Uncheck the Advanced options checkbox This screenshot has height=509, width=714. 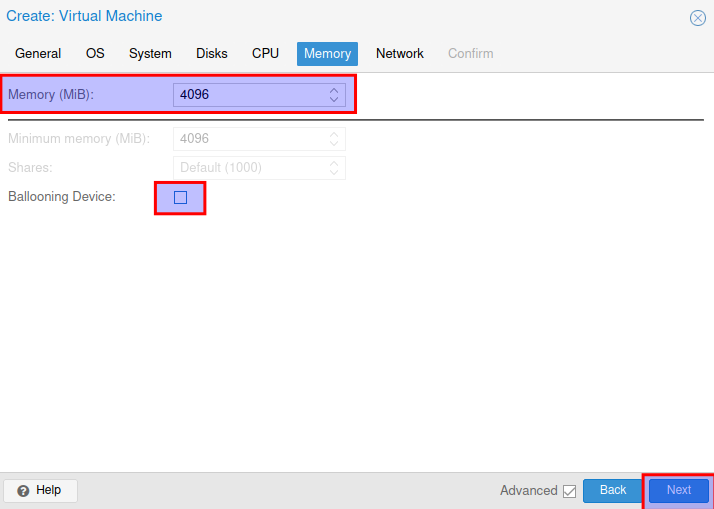pos(569,491)
